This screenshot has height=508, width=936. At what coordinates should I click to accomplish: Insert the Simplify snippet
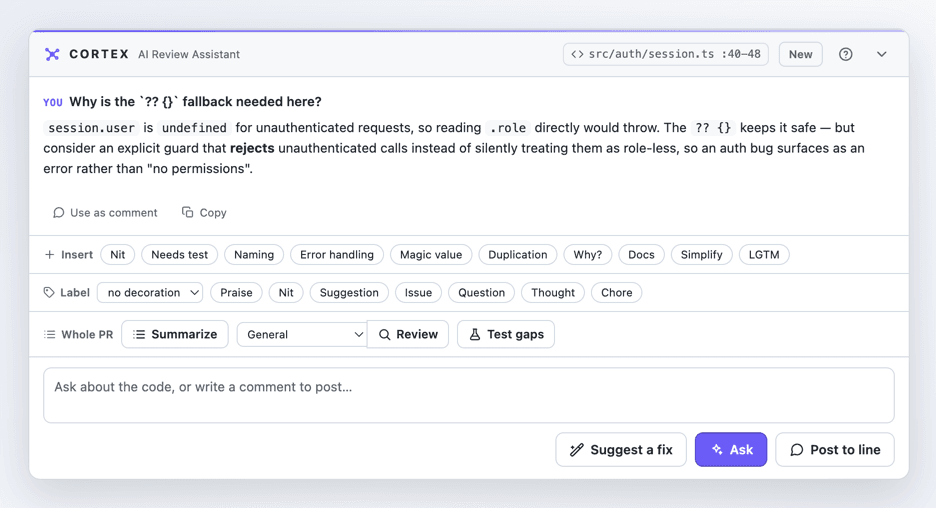pyautogui.click(x=701, y=254)
